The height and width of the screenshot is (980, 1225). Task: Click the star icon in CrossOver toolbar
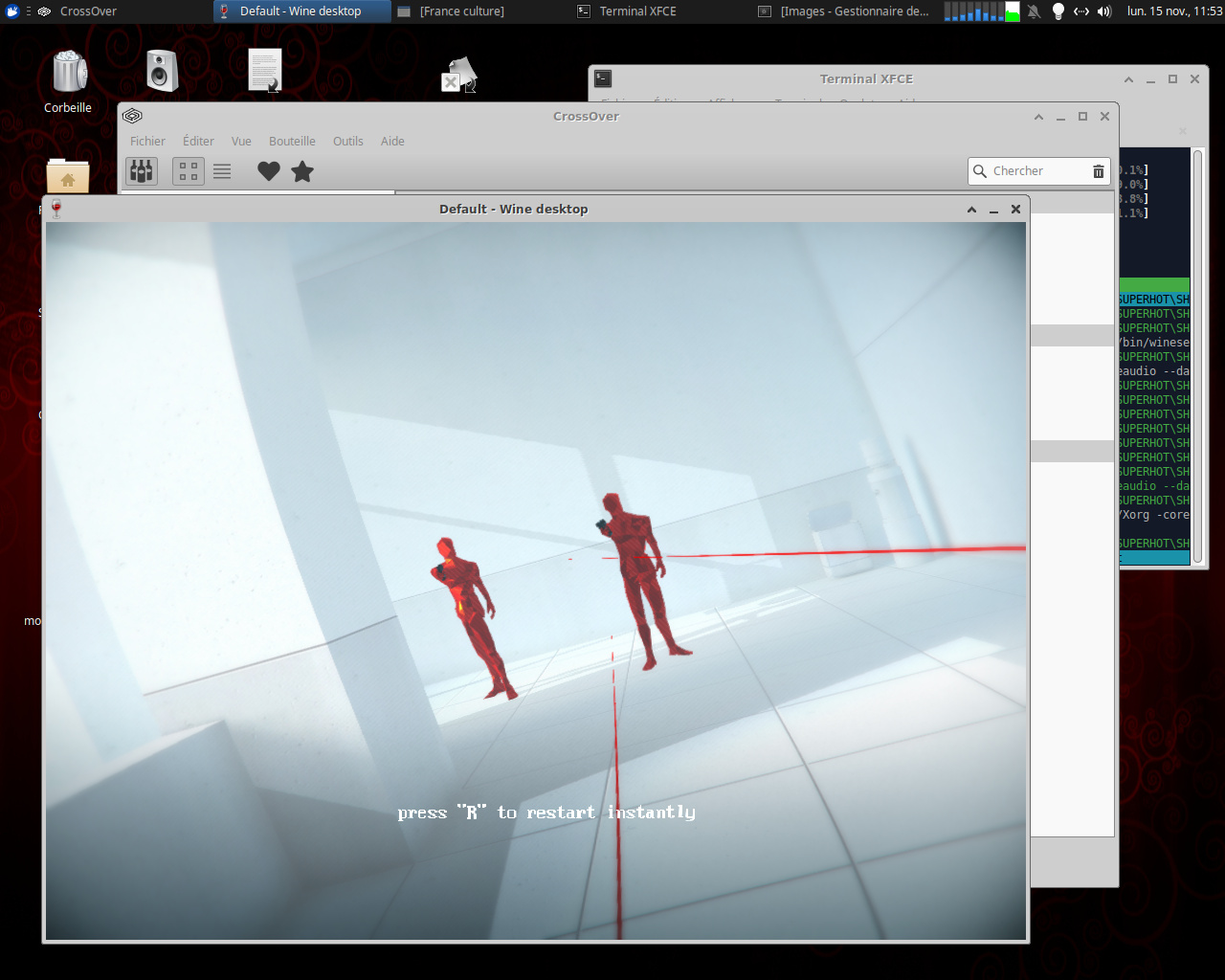302,171
